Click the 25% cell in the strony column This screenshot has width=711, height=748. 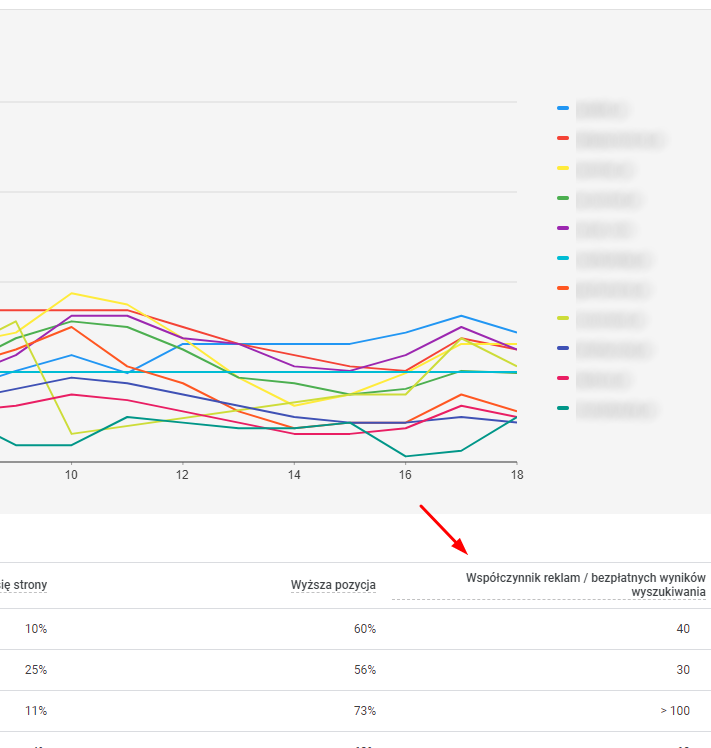pyautogui.click(x=36, y=670)
